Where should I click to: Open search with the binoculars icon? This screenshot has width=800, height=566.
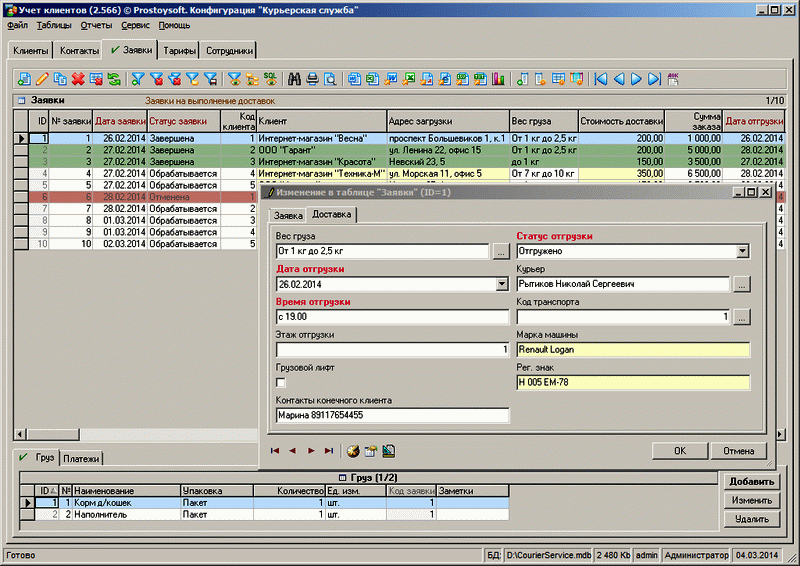(295, 79)
